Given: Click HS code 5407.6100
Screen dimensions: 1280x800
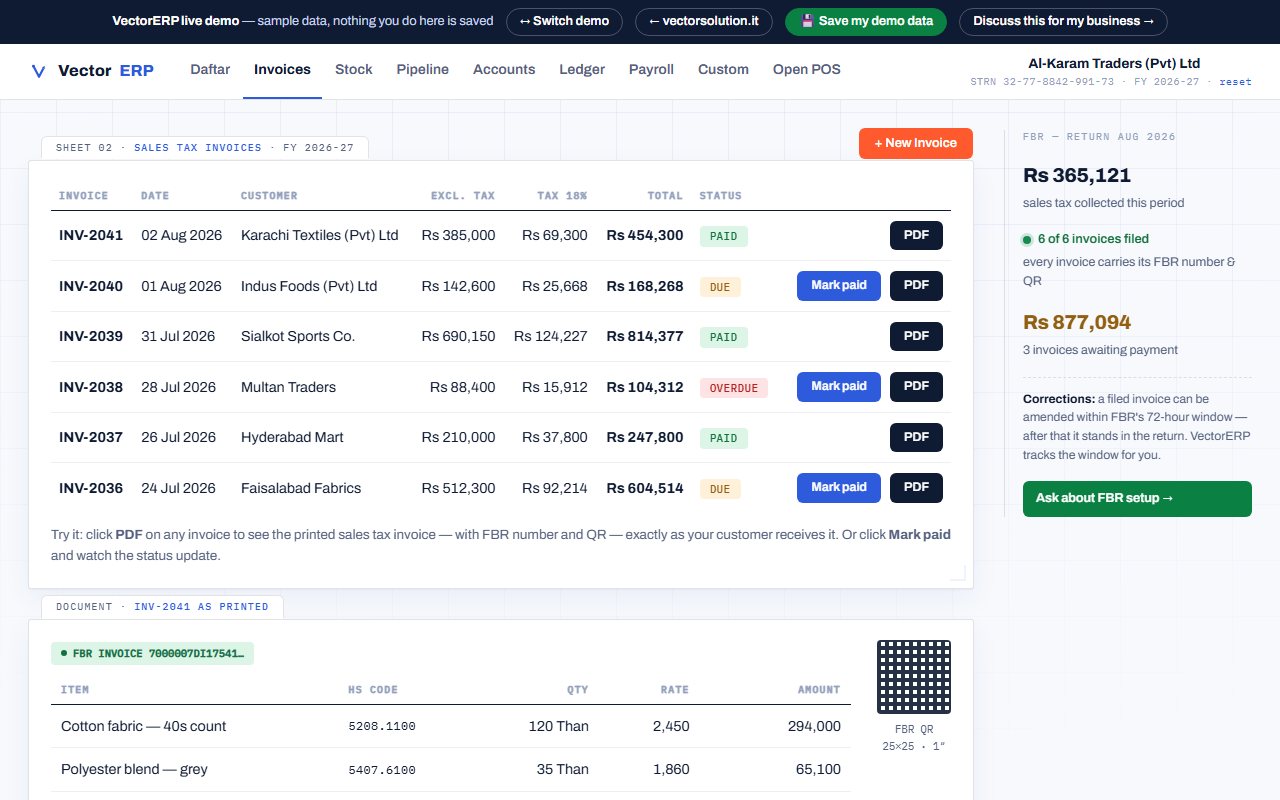Looking at the screenshot, I should tap(382, 770).
